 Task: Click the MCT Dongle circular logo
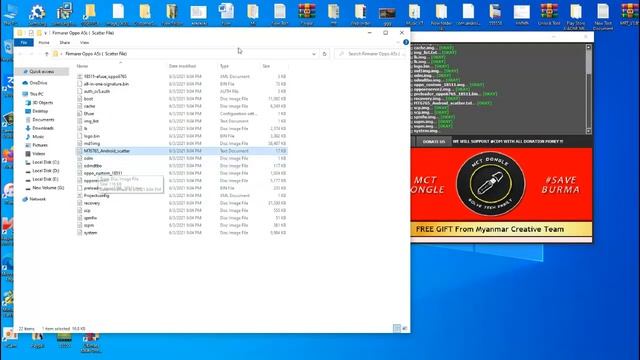(491, 184)
